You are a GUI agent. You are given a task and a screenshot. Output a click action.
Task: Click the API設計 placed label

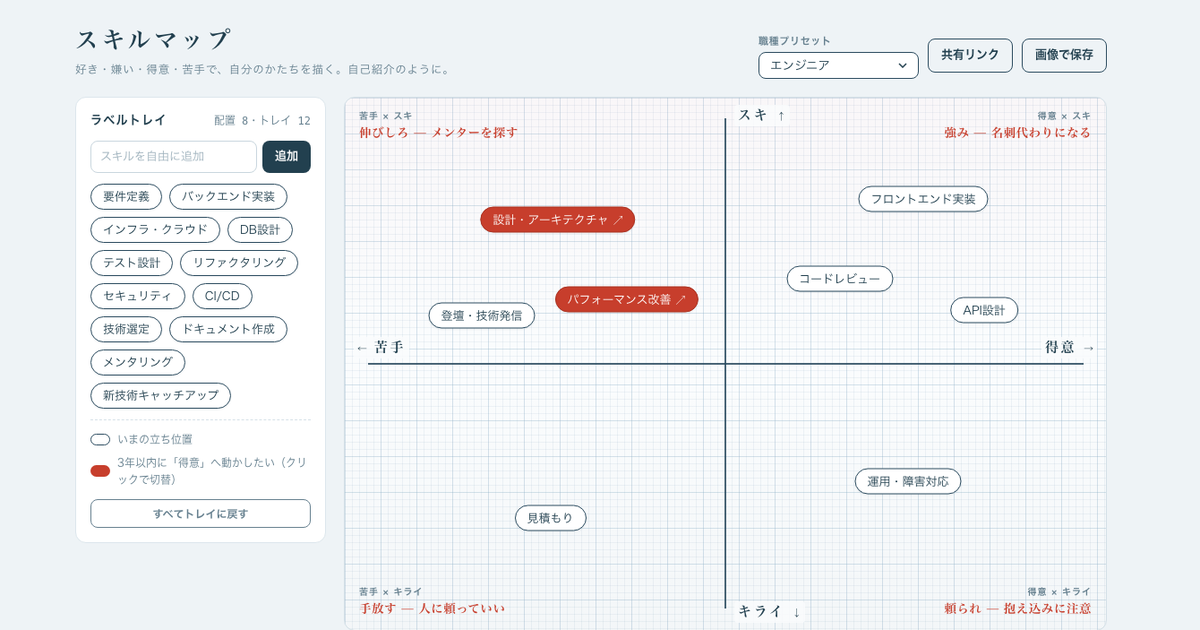point(984,310)
